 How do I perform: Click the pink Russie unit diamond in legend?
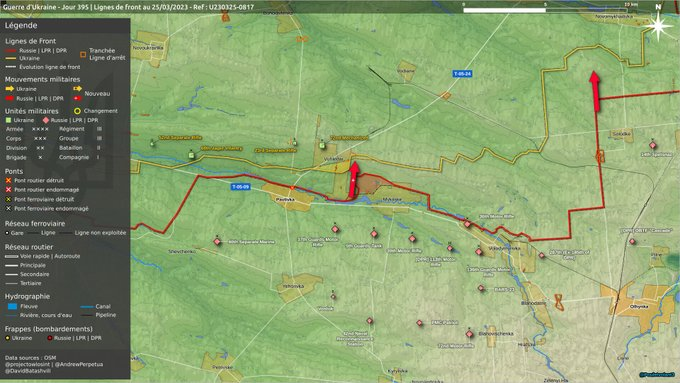click(46, 120)
